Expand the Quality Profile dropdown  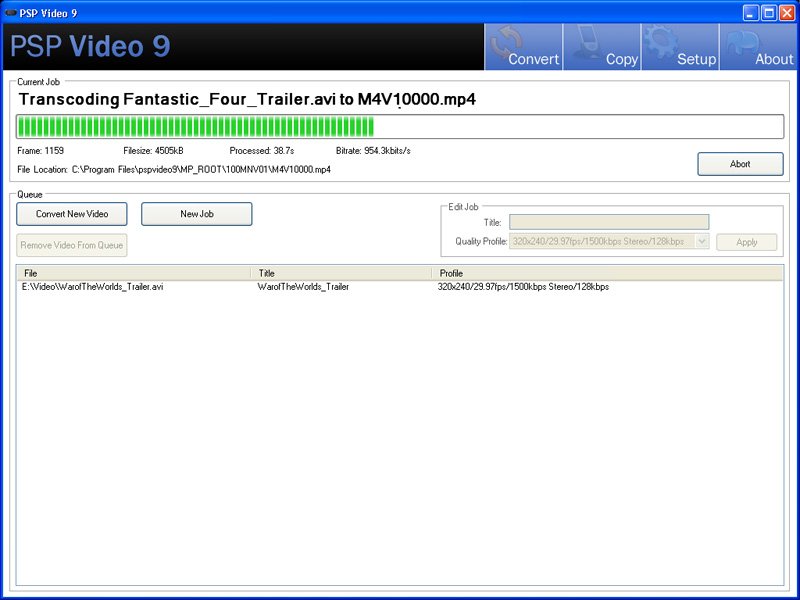coord(702,242)
